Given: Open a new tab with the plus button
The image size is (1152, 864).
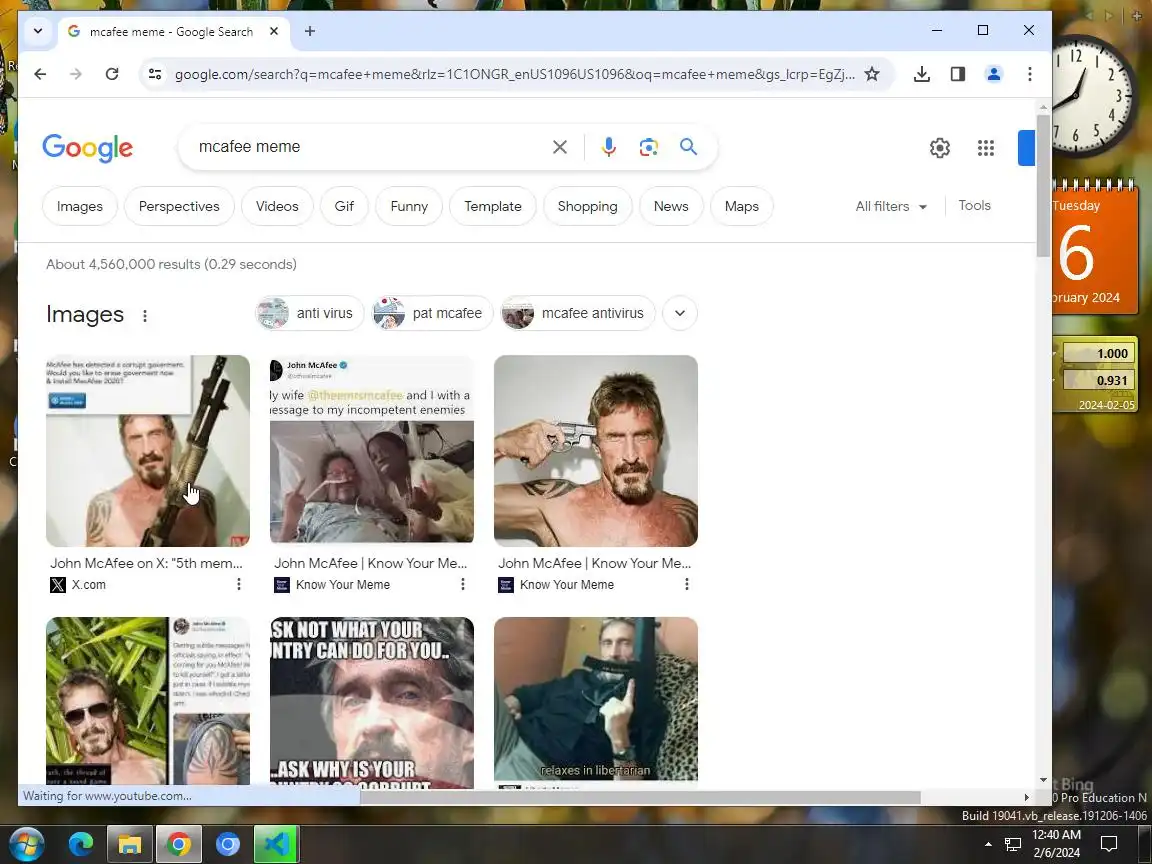Looking at the screenshot, I should [x=310, y=31].
